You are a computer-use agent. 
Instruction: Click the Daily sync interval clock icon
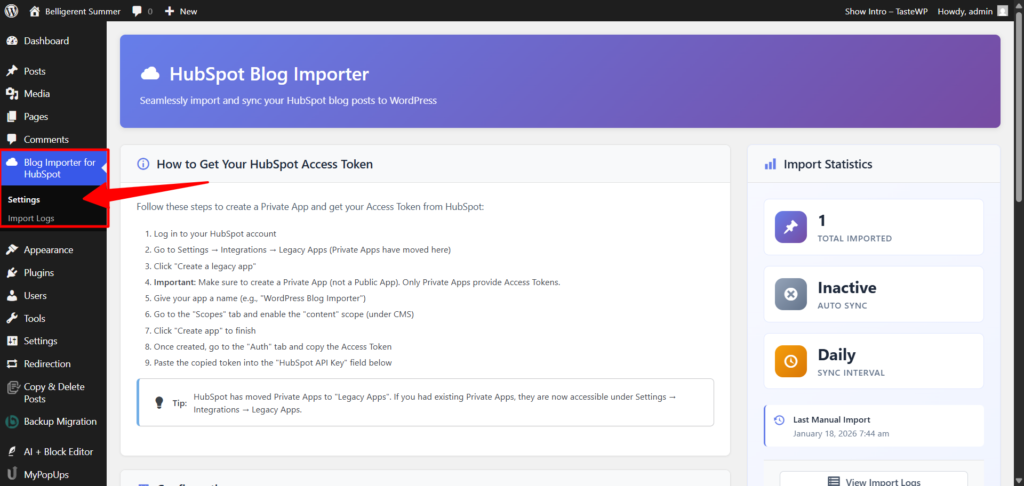(x=790, y=361)
